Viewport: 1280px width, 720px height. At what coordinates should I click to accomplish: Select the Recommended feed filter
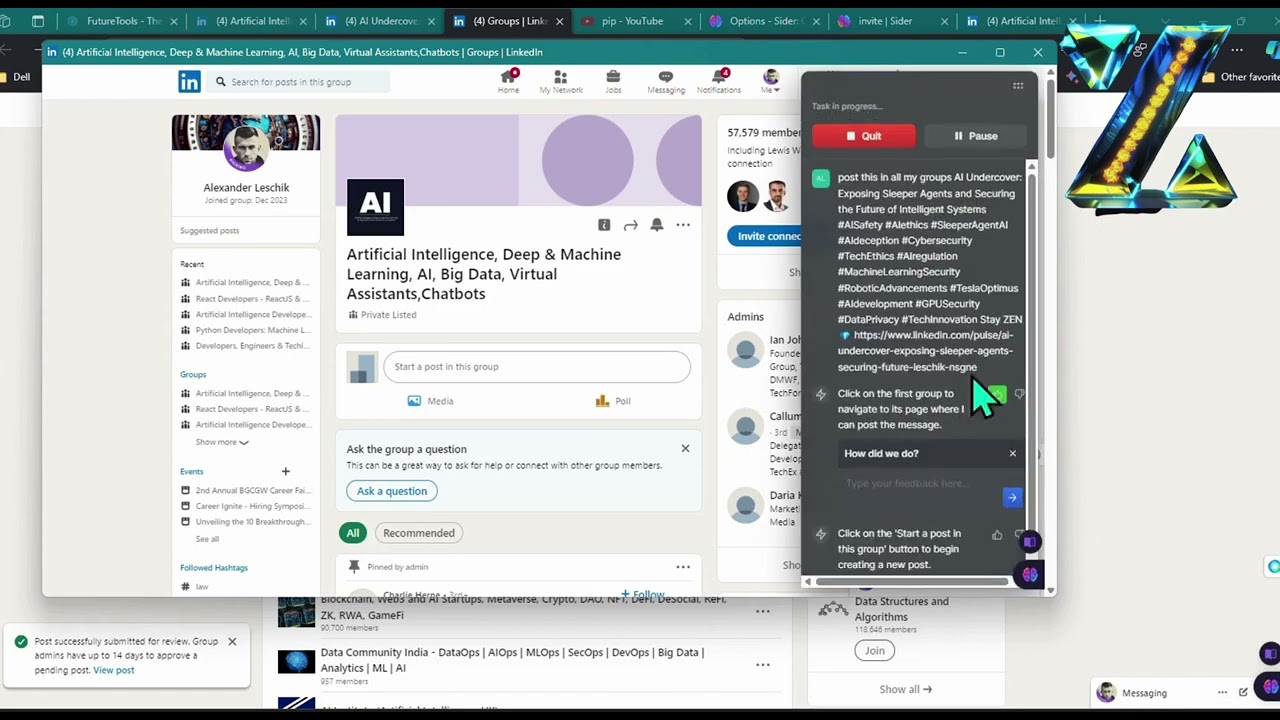[419, 533]
